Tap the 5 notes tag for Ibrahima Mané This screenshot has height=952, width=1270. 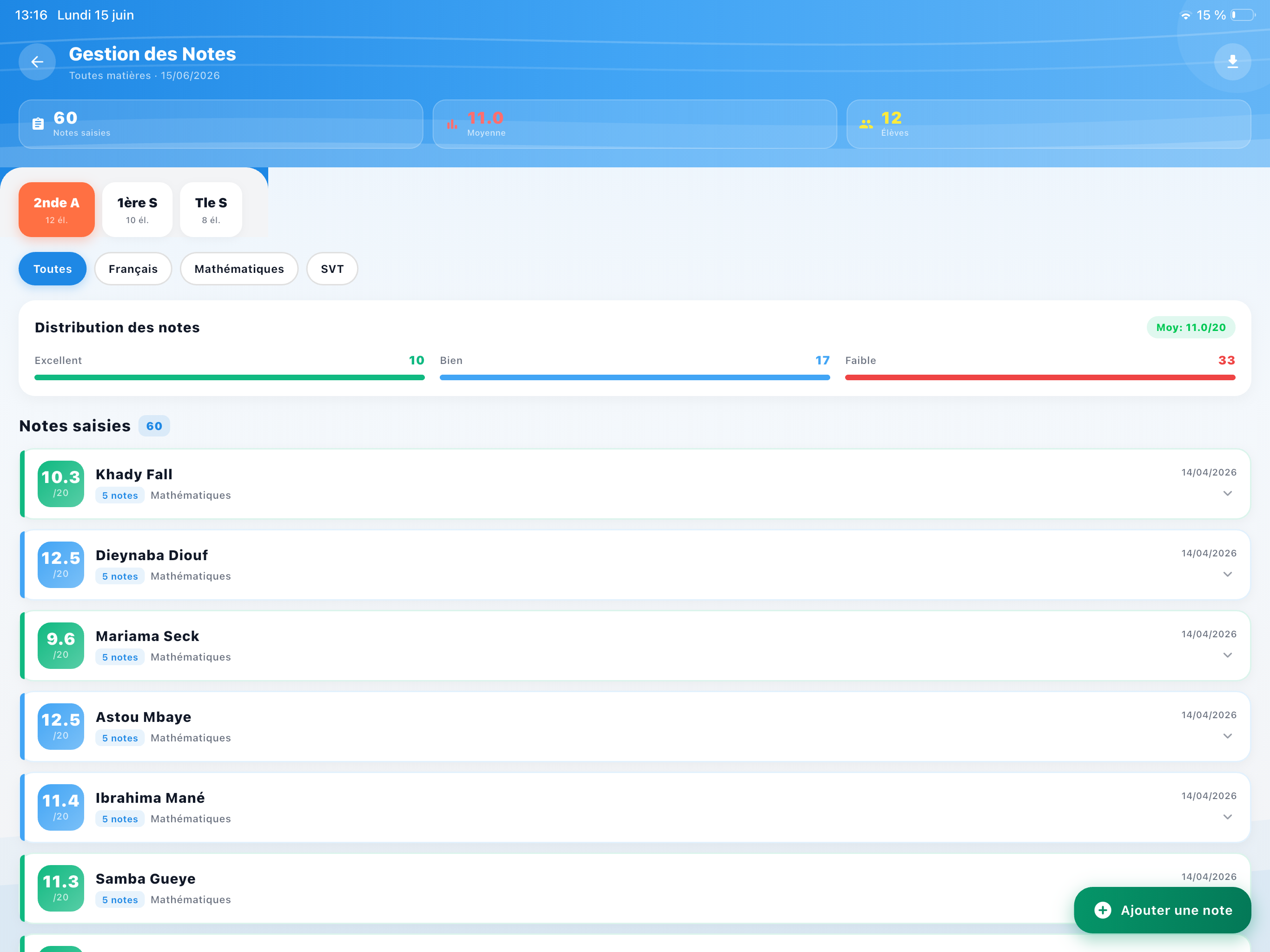pos(120,820)
